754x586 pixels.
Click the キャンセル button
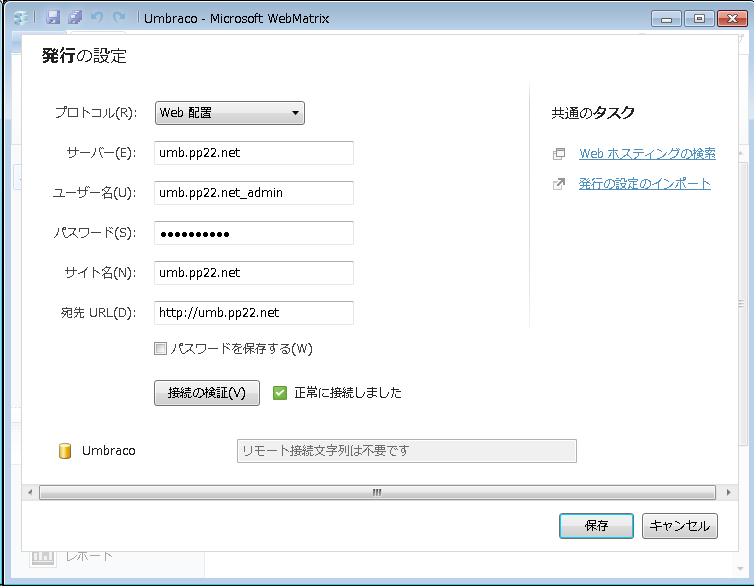(680, 526)
